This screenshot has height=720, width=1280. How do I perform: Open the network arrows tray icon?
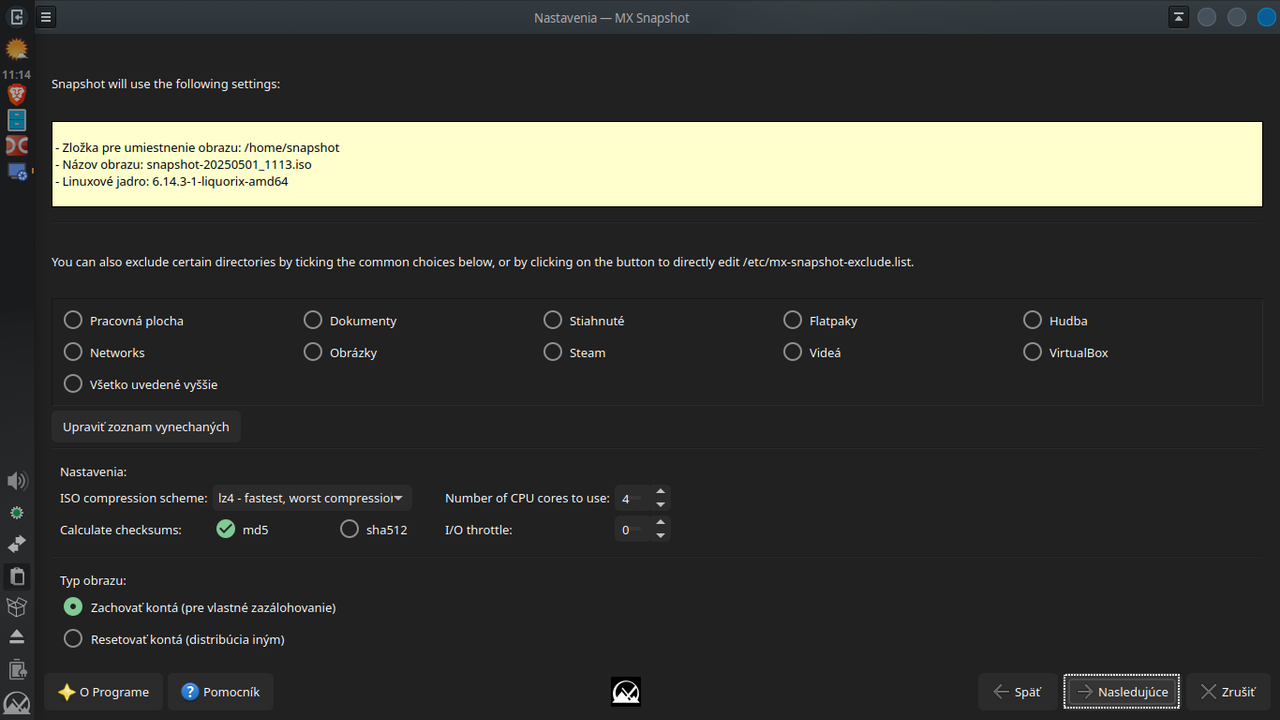tap(16, 544)
